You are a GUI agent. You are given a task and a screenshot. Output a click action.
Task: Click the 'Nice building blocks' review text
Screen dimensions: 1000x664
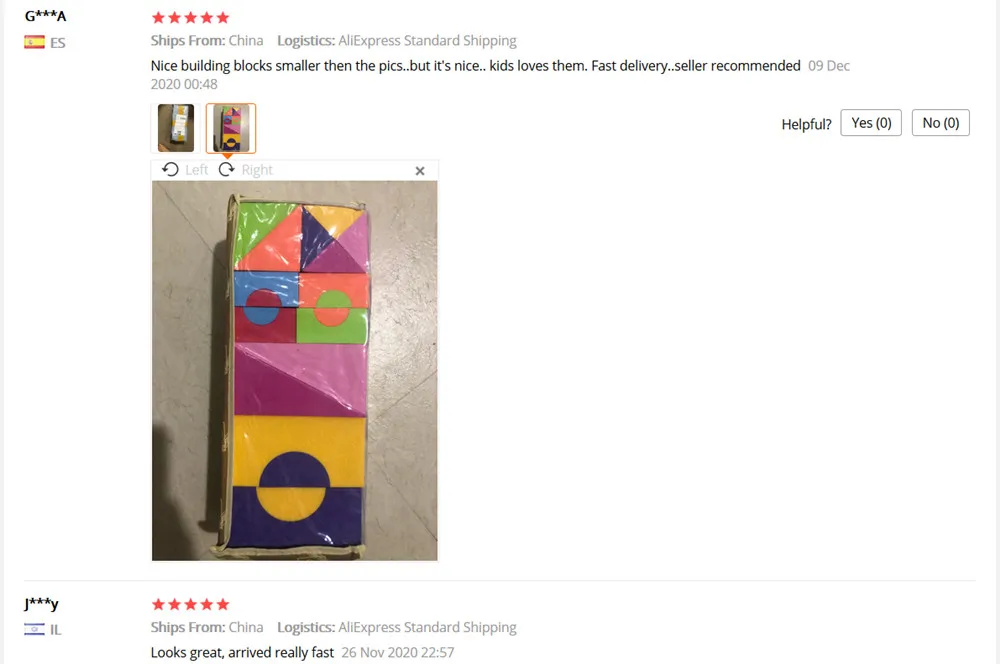click(476, 66)
